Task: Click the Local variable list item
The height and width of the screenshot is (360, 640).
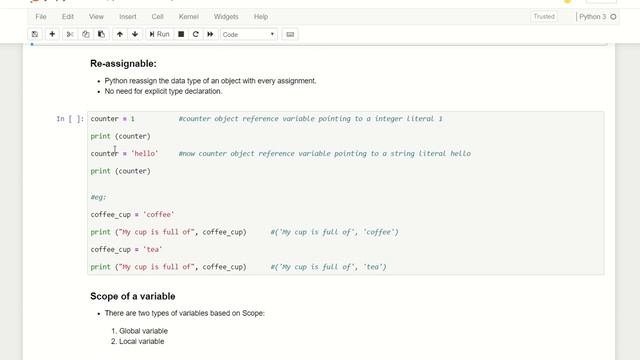Action: point(142,341)
